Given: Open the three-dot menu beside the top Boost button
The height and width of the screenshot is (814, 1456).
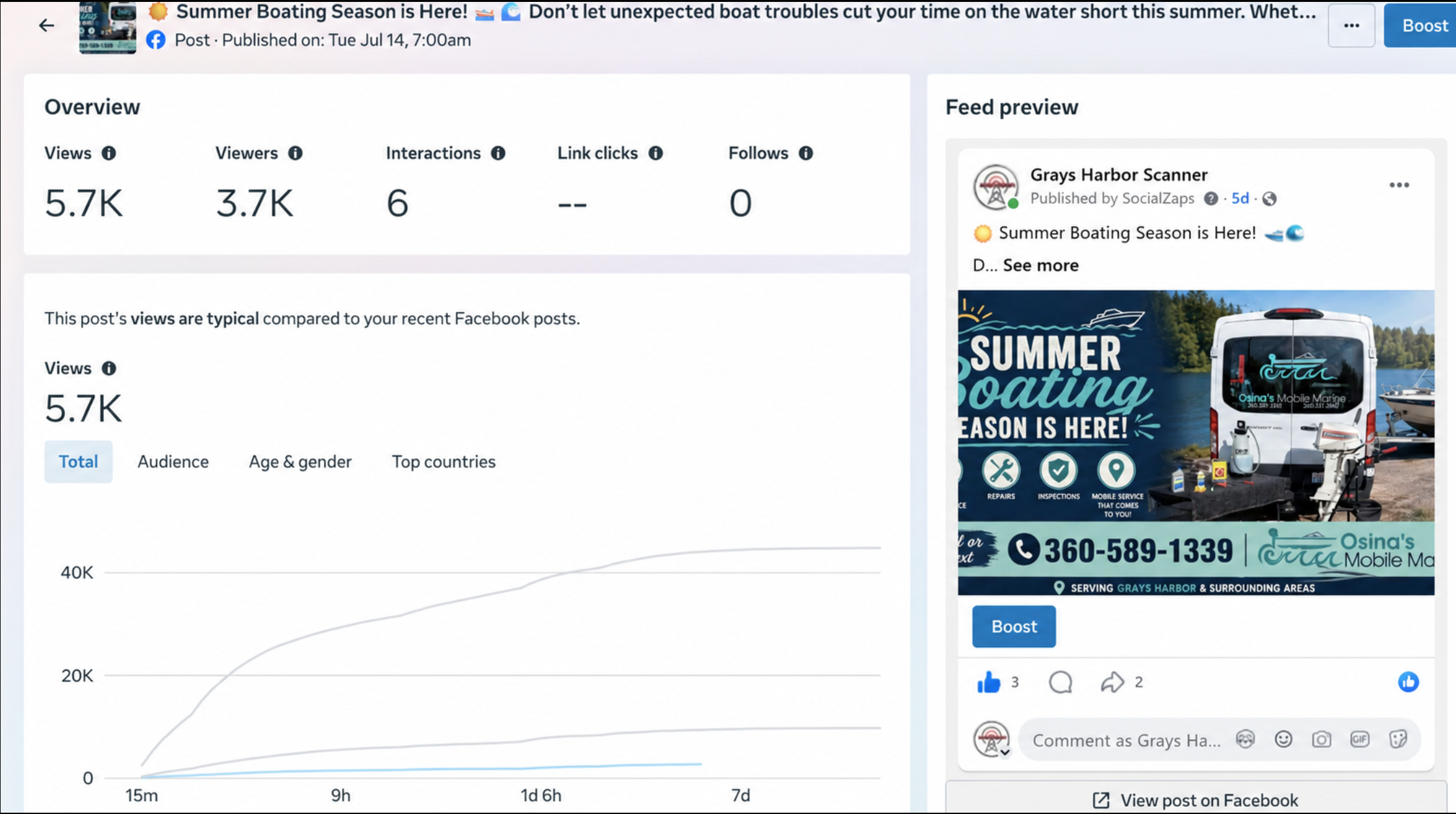Looking at the screenshot, I should pos(1351,25).
